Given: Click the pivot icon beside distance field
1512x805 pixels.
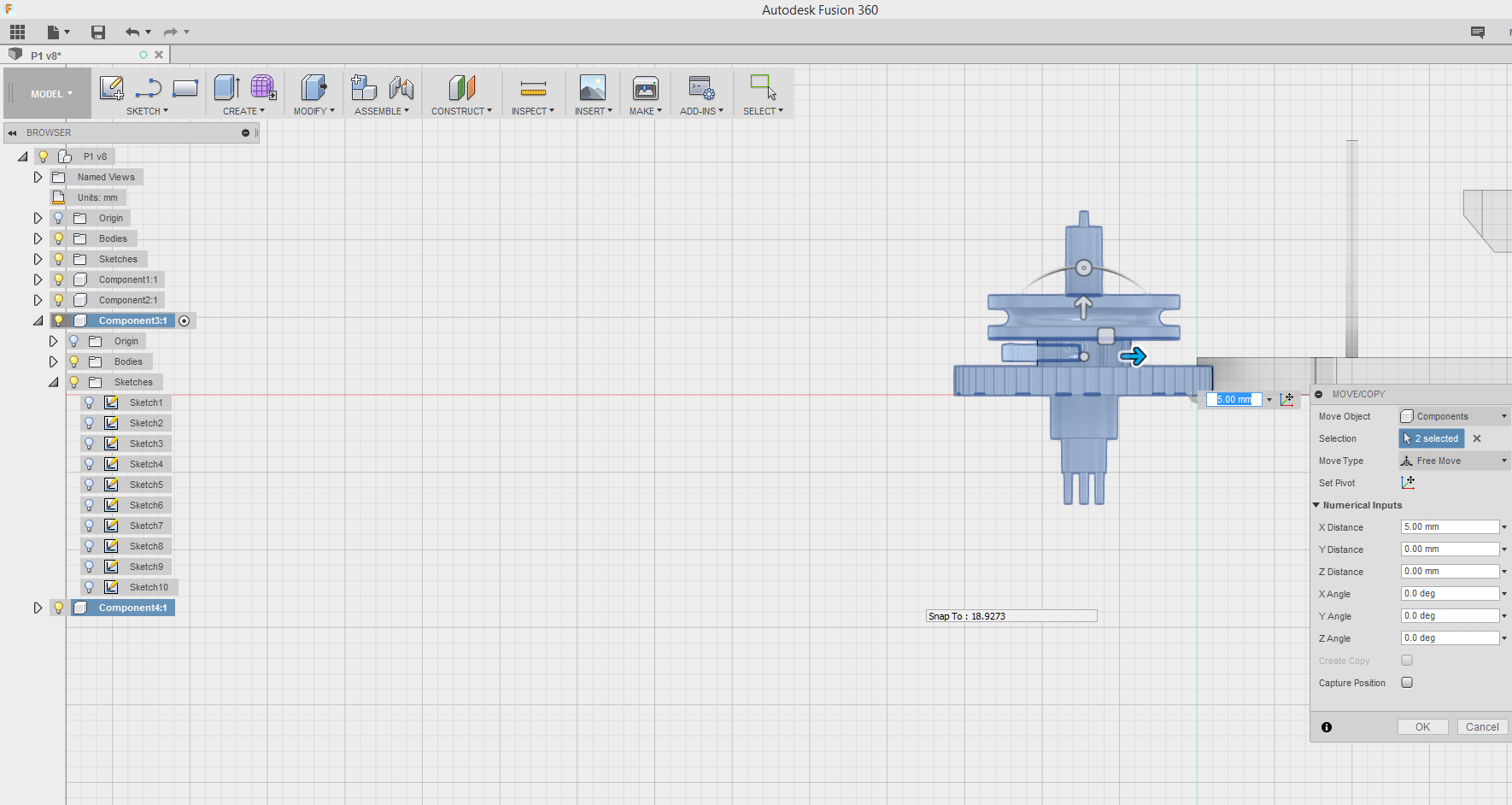Looking at the screenshot, I should click(1287, 399).
